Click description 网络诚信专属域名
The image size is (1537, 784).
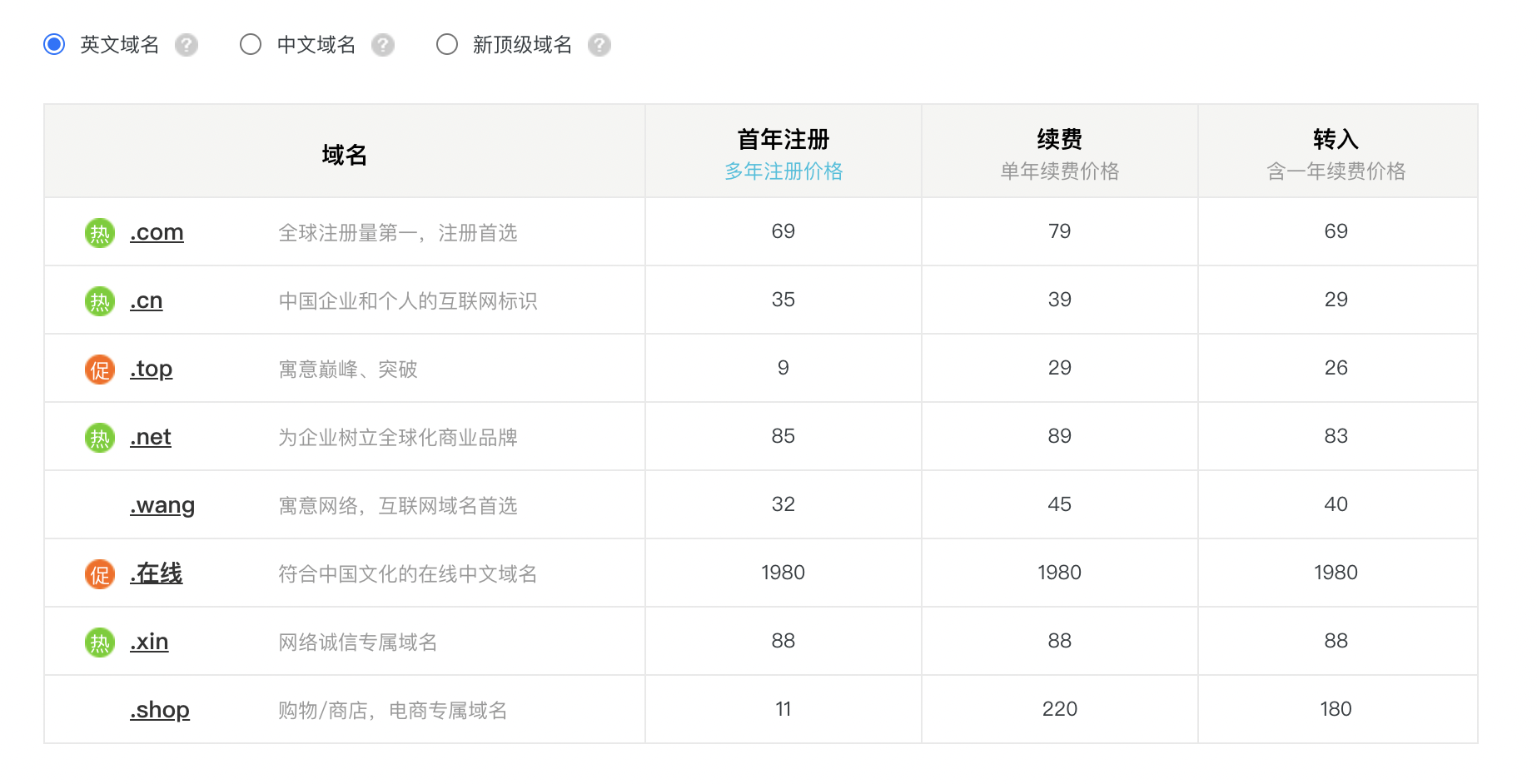click(x=358, y=643)
